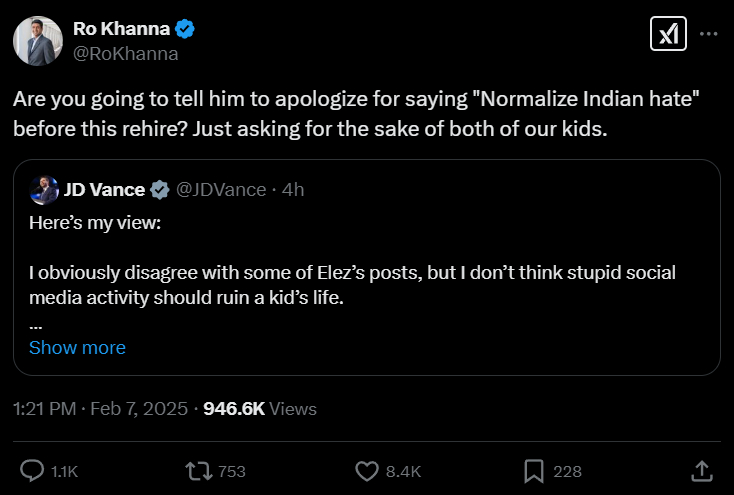Open the share upload icon
This screenshot has width=734, height=495.
coord(701,470)
